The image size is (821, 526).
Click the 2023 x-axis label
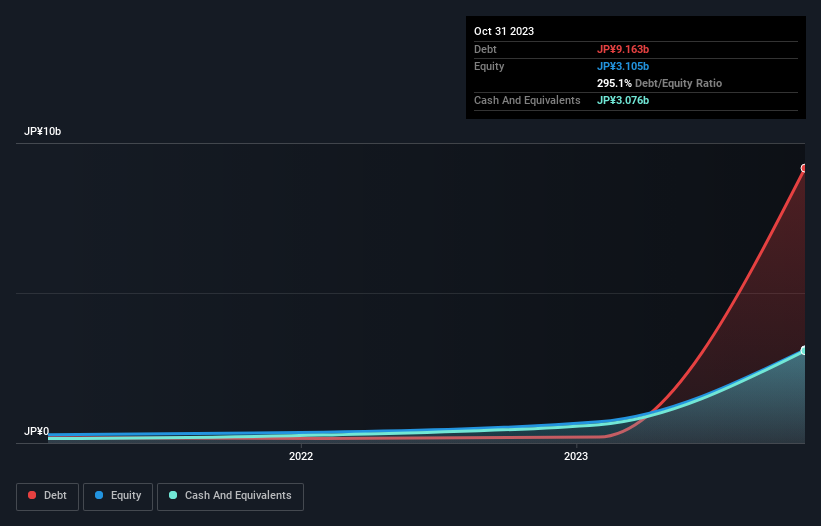point(576,456)
